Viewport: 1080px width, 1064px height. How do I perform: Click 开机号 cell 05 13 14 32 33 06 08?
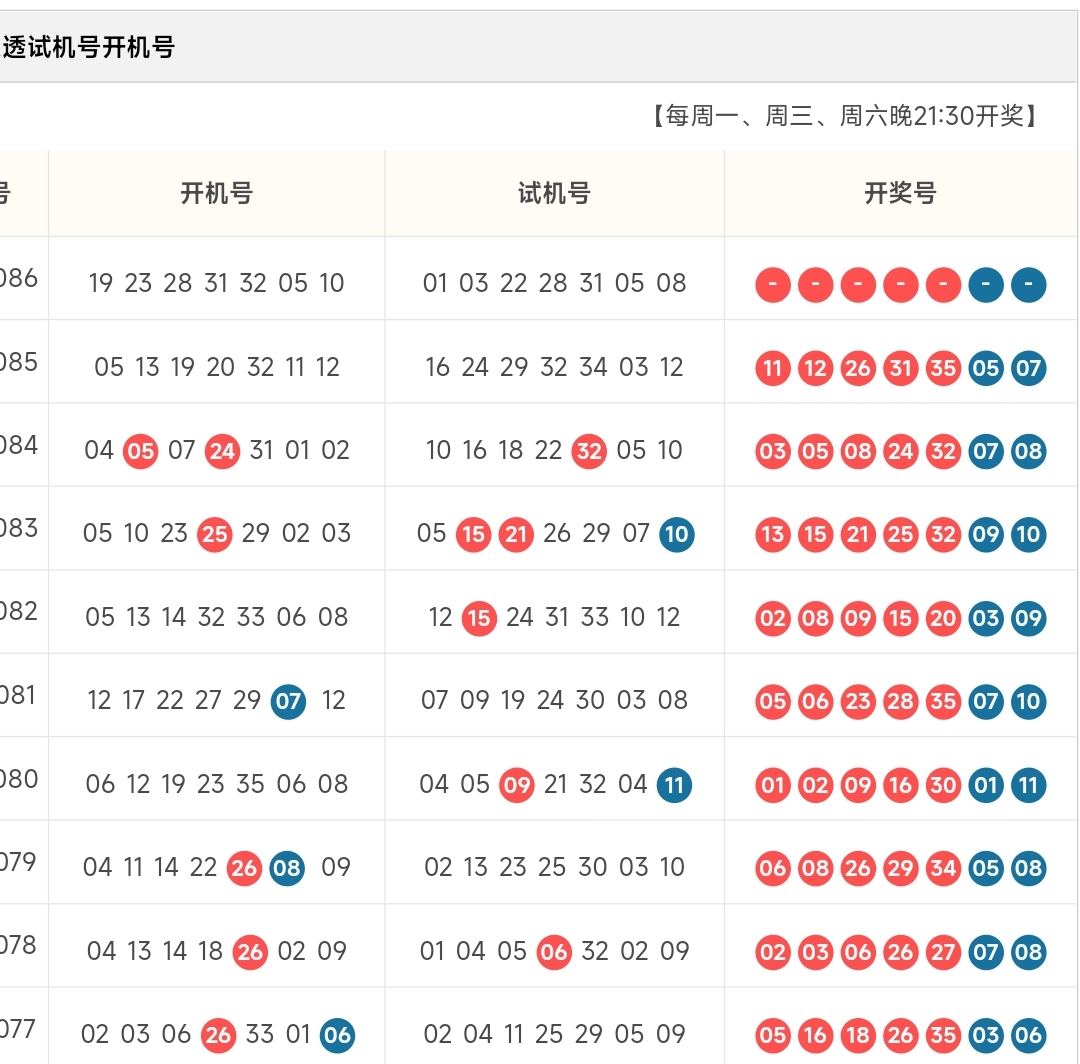[x=216, y=617]
